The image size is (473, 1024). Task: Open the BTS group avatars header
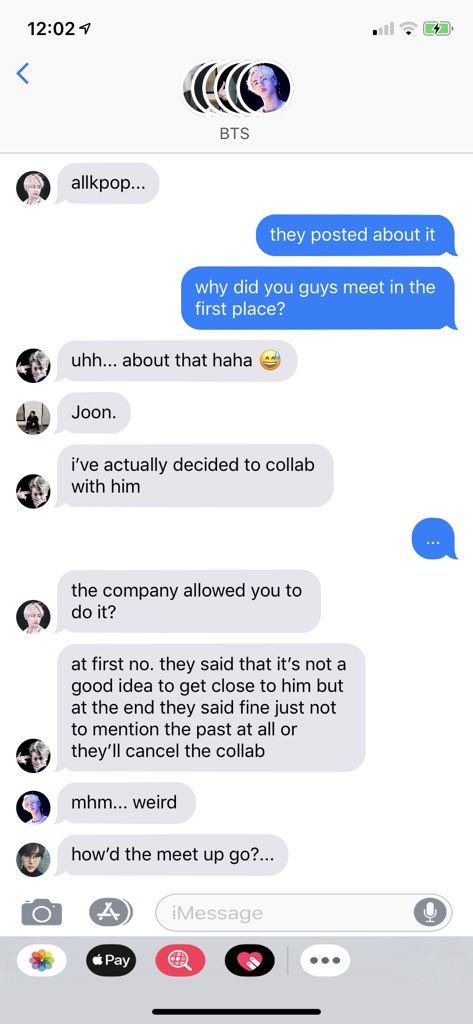236,88
